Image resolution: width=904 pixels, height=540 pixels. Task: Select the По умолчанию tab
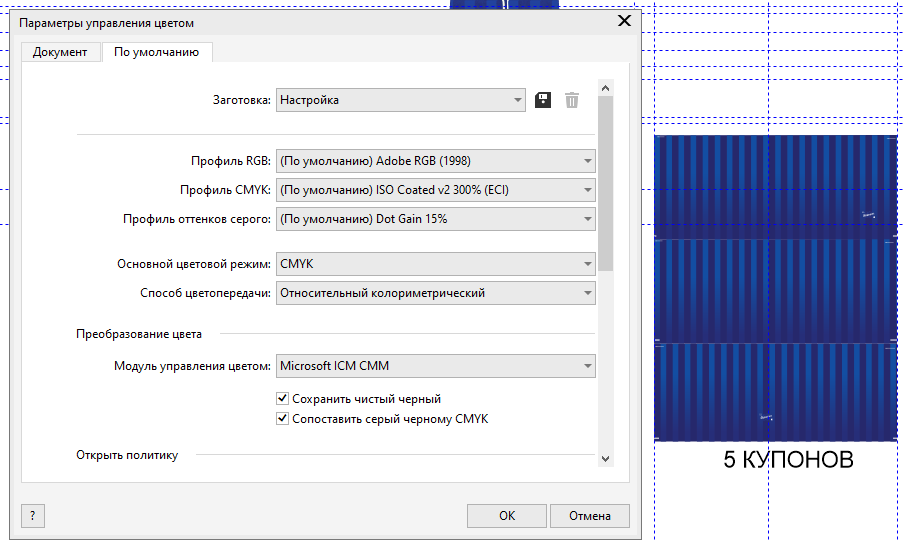pos(157,52)
